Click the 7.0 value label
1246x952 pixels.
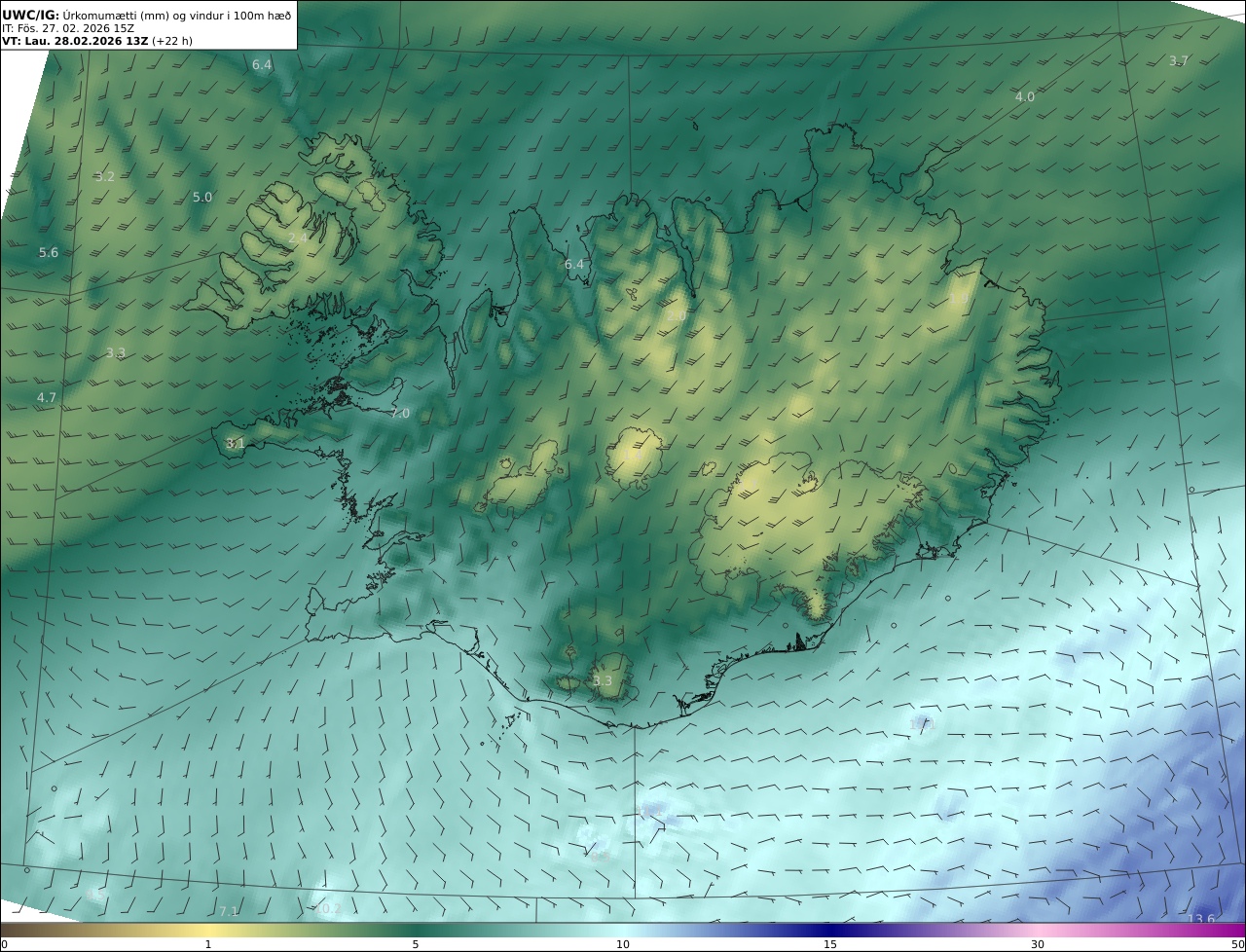coord(400,413)
